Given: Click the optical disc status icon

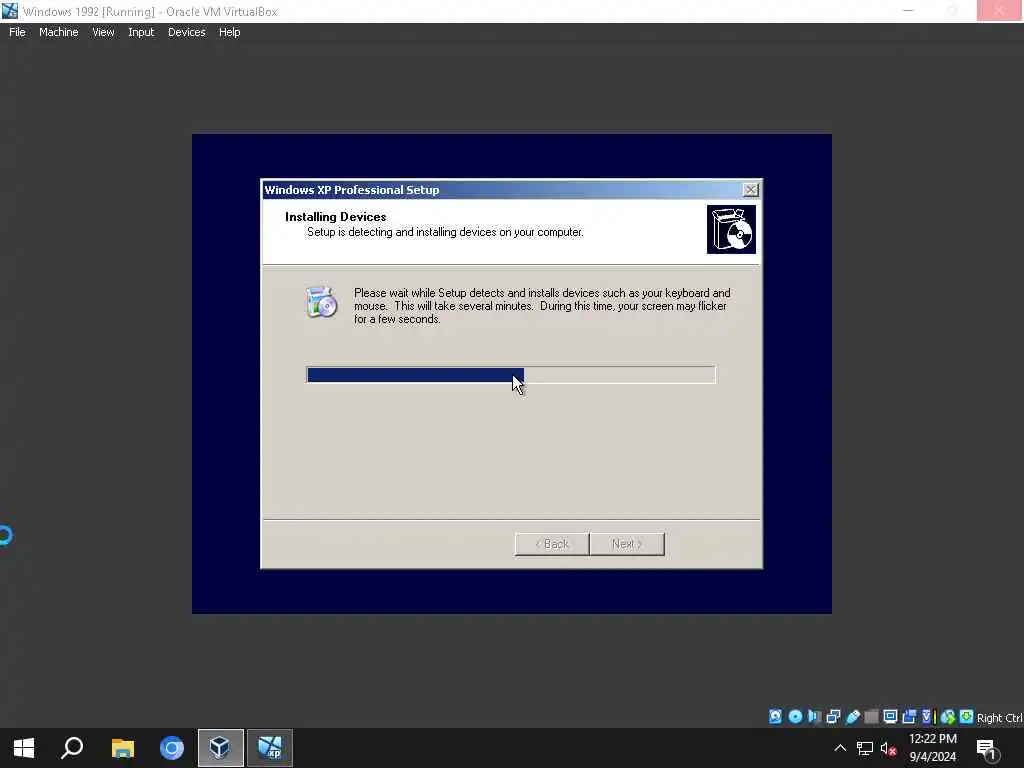Looking at the screenshot, I should 795,717.
